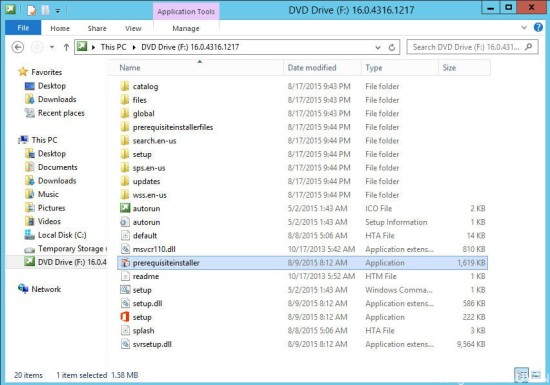The image size is (550, 385).
Task: Select This PC in navigation pane
Action: pyautogui.click(x=44, y=140)
